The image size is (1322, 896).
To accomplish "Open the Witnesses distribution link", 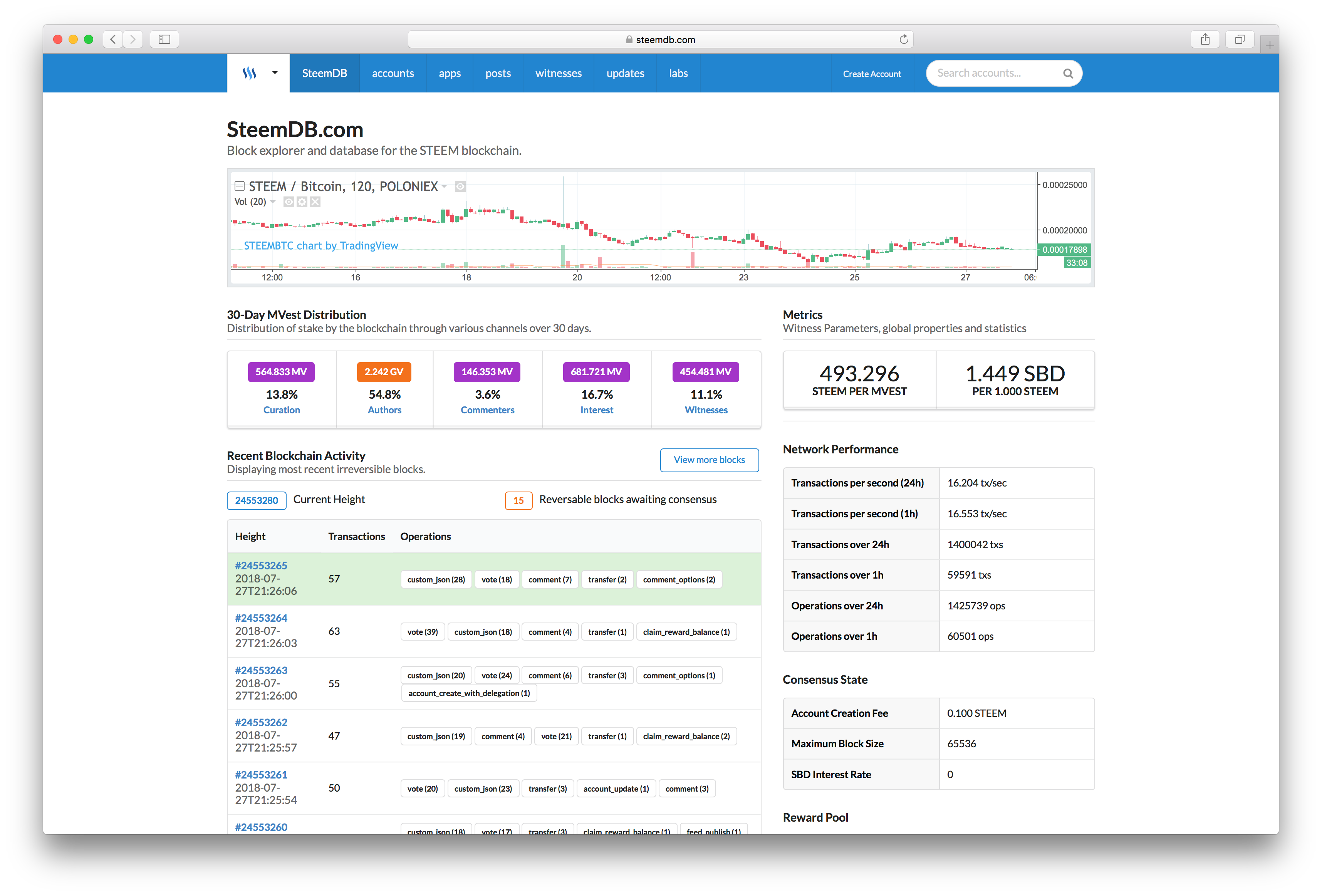I will 706,409.
